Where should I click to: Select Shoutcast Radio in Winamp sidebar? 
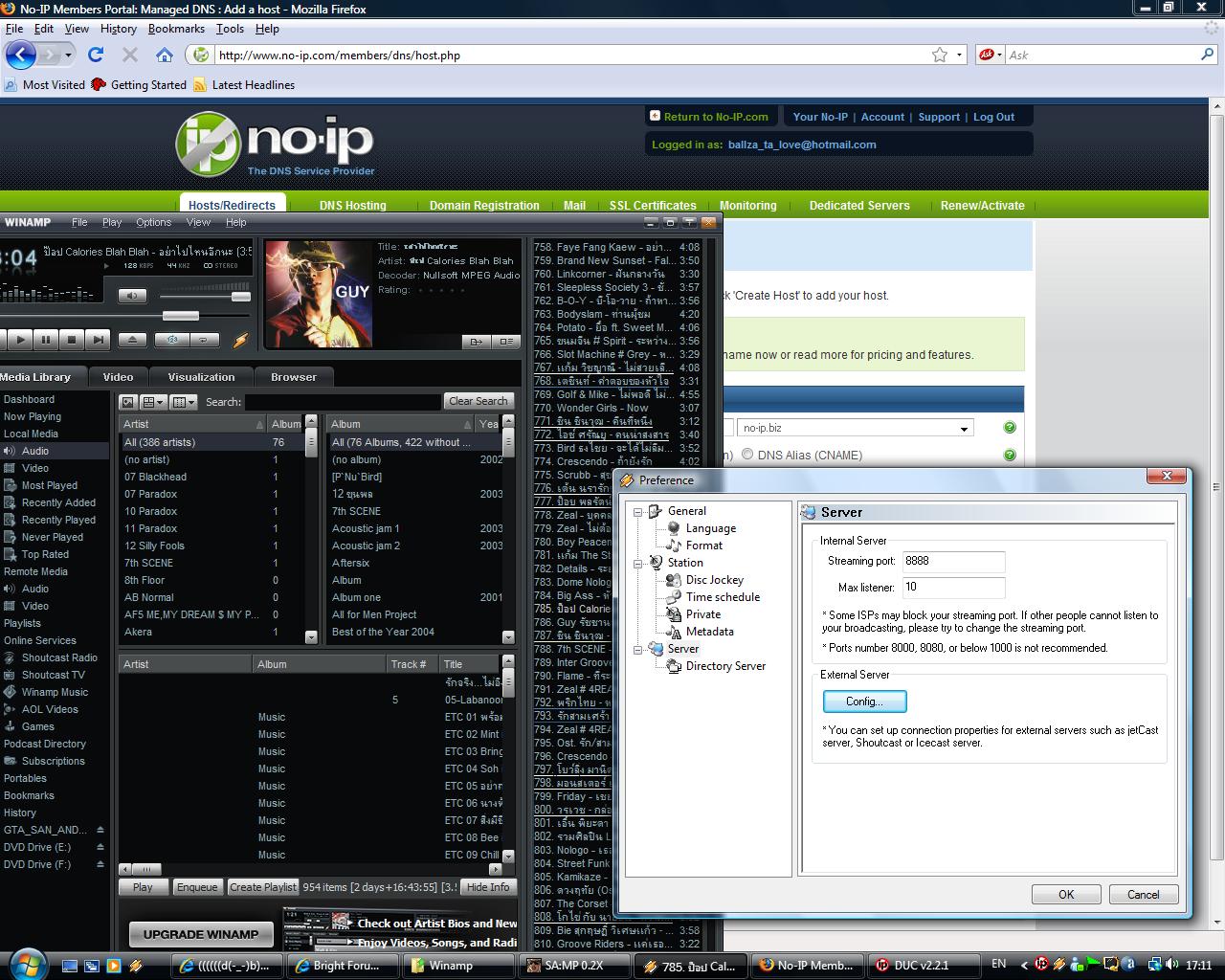point(59,657)
